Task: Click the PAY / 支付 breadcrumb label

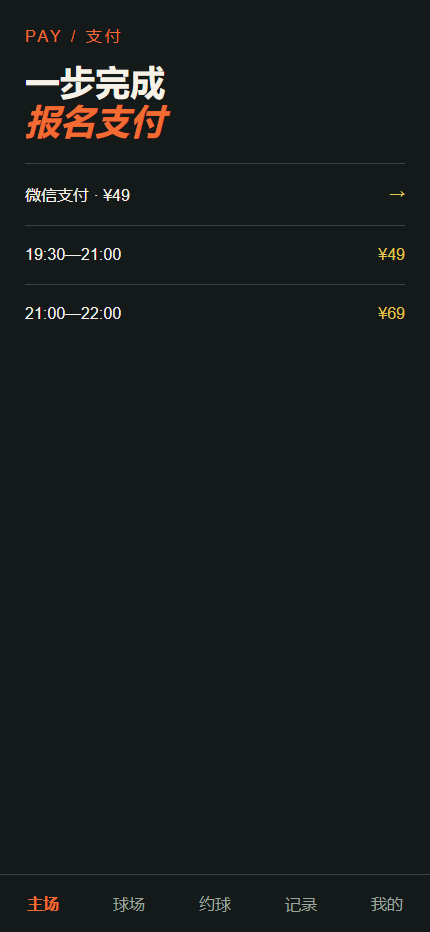Action: 73,36
